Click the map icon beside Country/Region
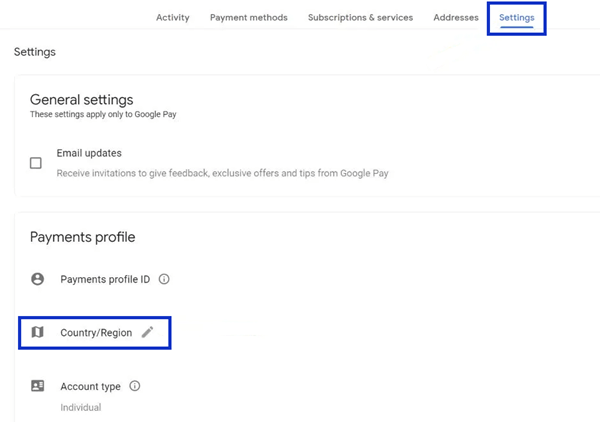 tap(37, 332)
